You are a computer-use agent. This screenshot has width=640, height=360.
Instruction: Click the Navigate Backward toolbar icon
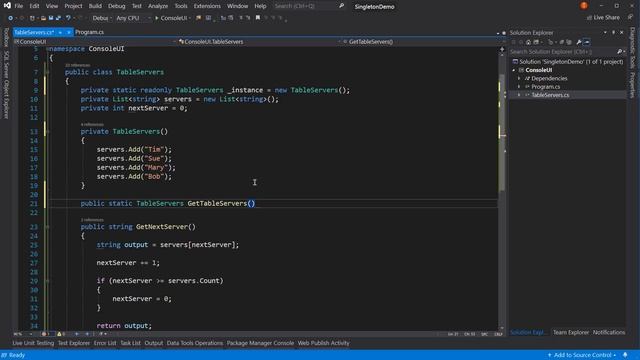point(11,18)
